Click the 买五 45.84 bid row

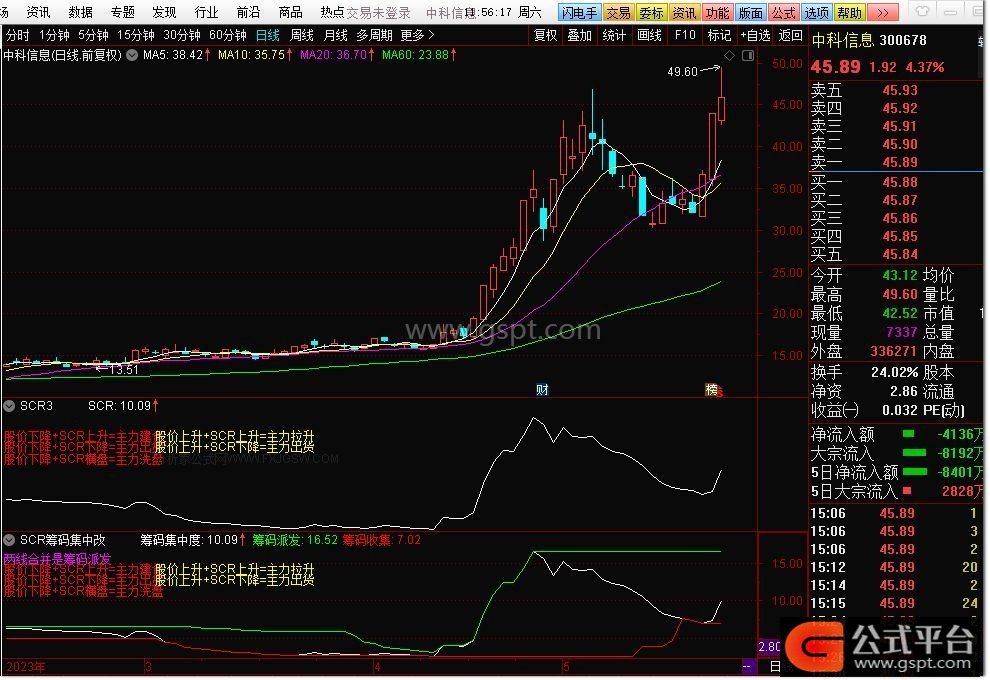pyautogui.click(x=864, y=255)
